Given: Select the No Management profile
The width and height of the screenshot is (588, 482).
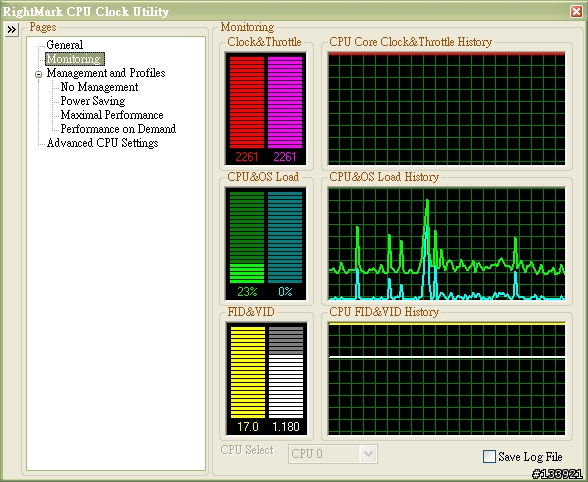Looking at the screenshot, I should 99,87.
